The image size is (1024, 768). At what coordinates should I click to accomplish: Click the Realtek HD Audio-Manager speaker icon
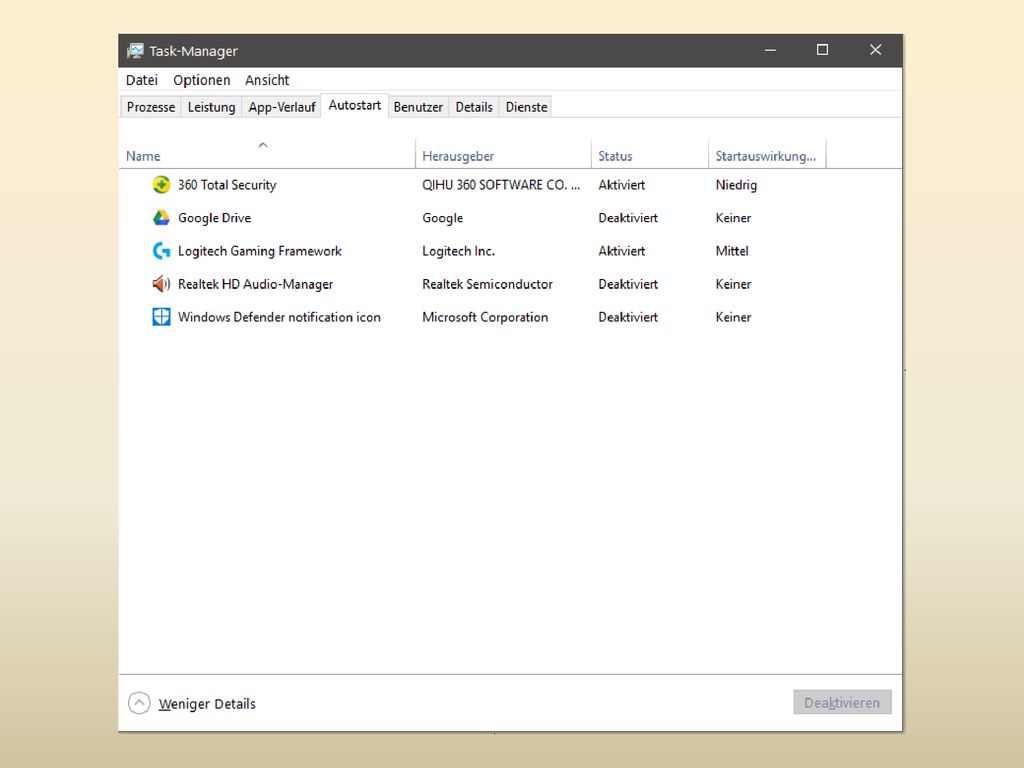pos(161,284)
